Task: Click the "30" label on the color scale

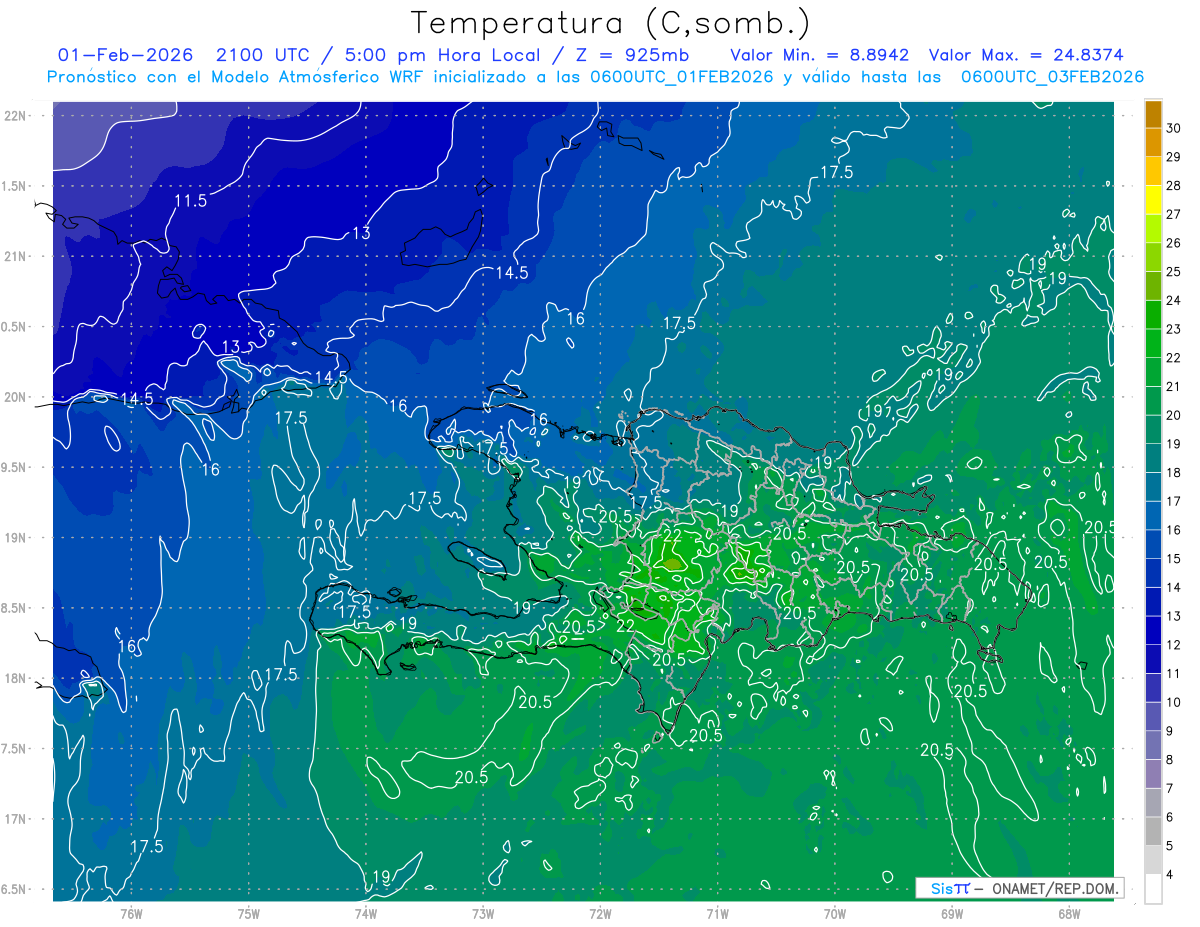Action: pos(1174,128)
